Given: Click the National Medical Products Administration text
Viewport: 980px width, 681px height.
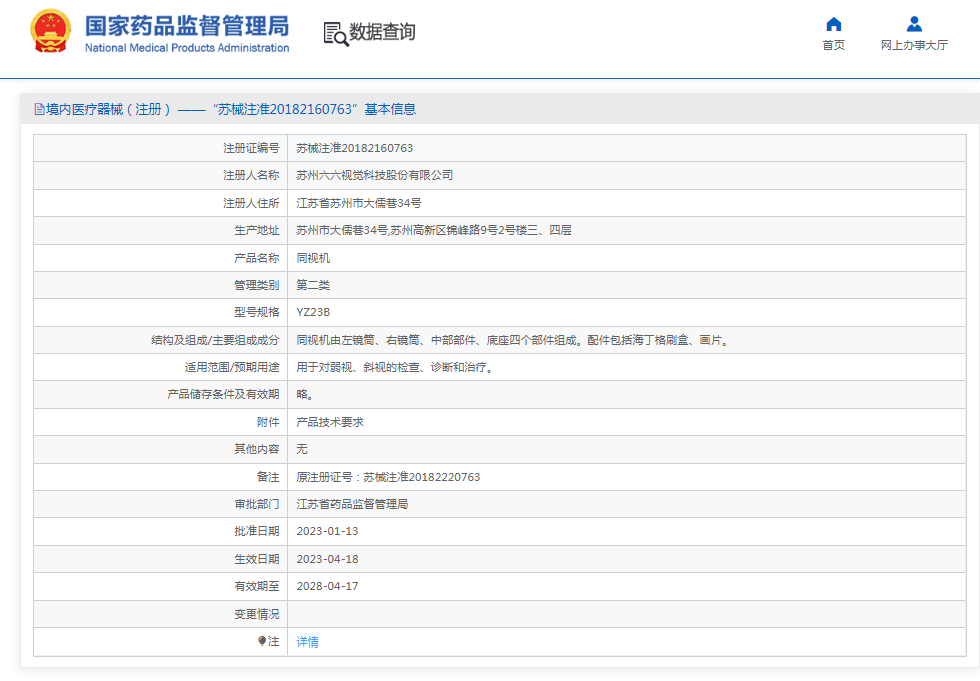Looking at the screenshot, I should 186,48.
